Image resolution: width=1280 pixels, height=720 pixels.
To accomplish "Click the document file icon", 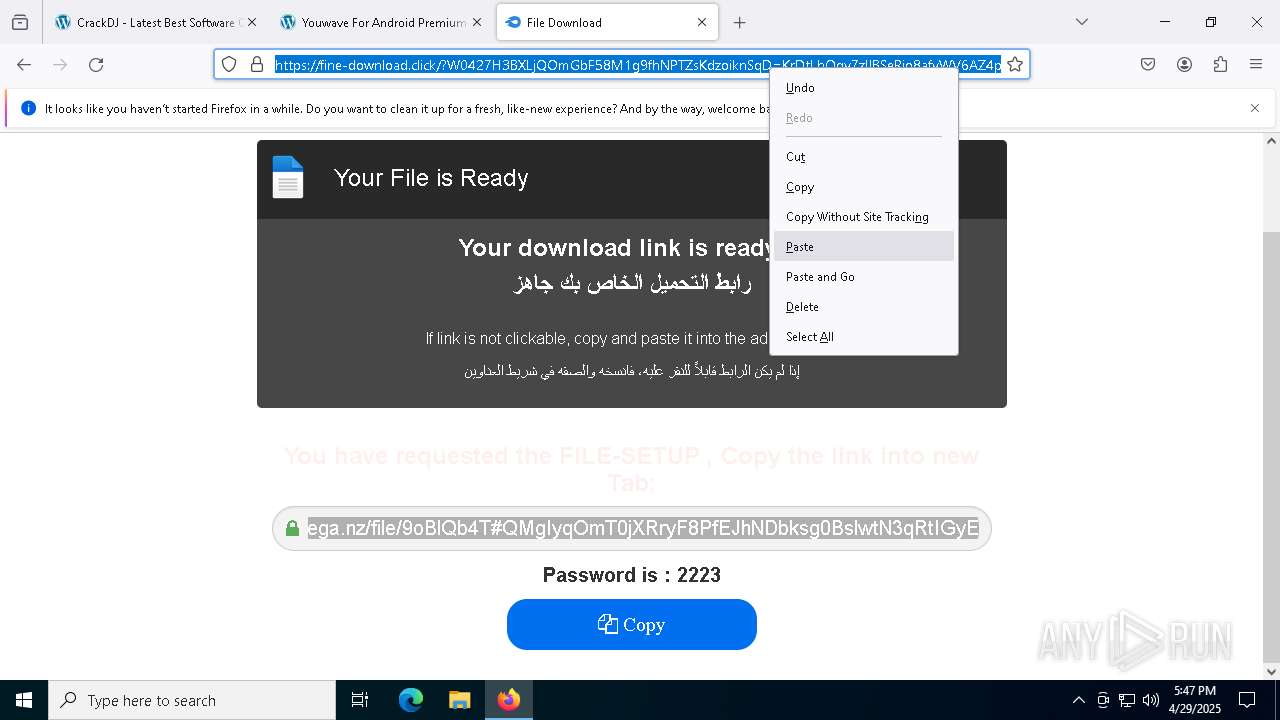I will 288,178.
